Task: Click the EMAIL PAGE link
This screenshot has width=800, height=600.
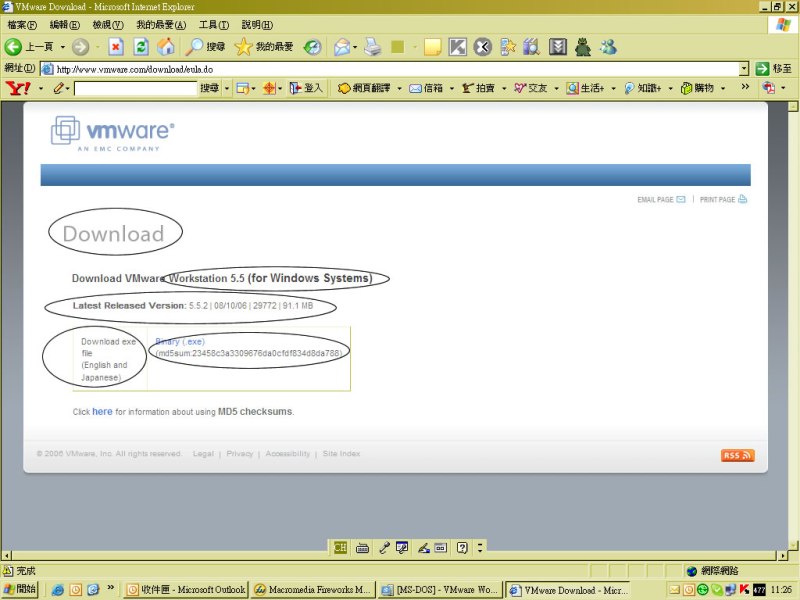Action: coord(661,199)
